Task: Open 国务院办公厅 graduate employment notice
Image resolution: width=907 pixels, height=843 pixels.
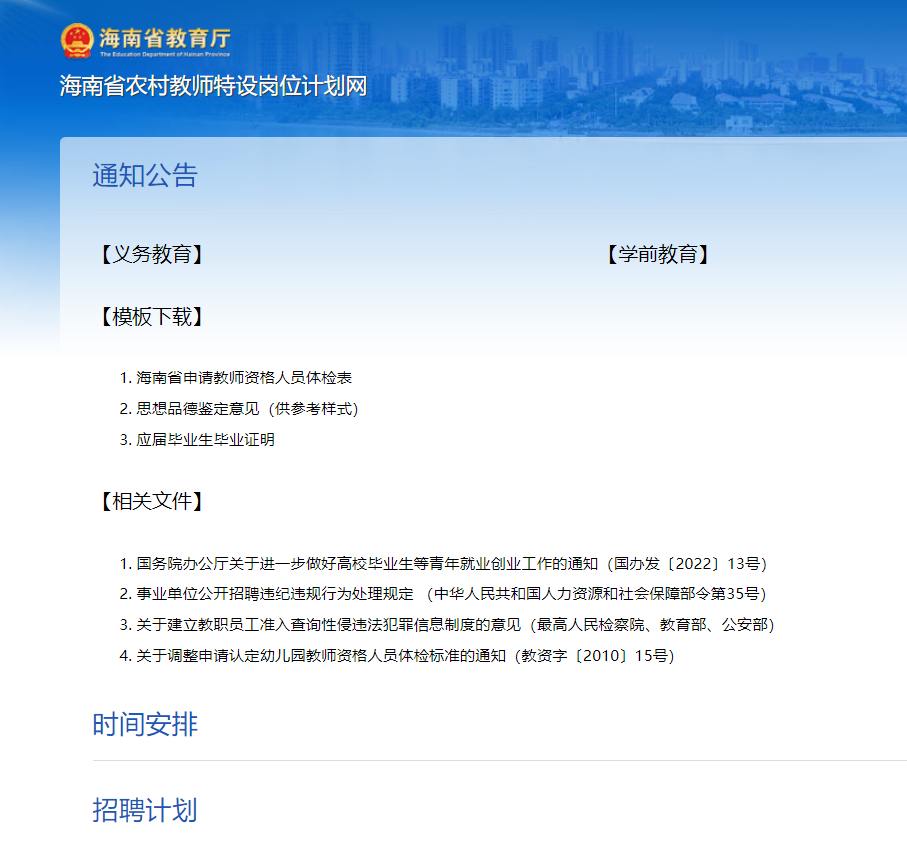Action: pos(451,563)
